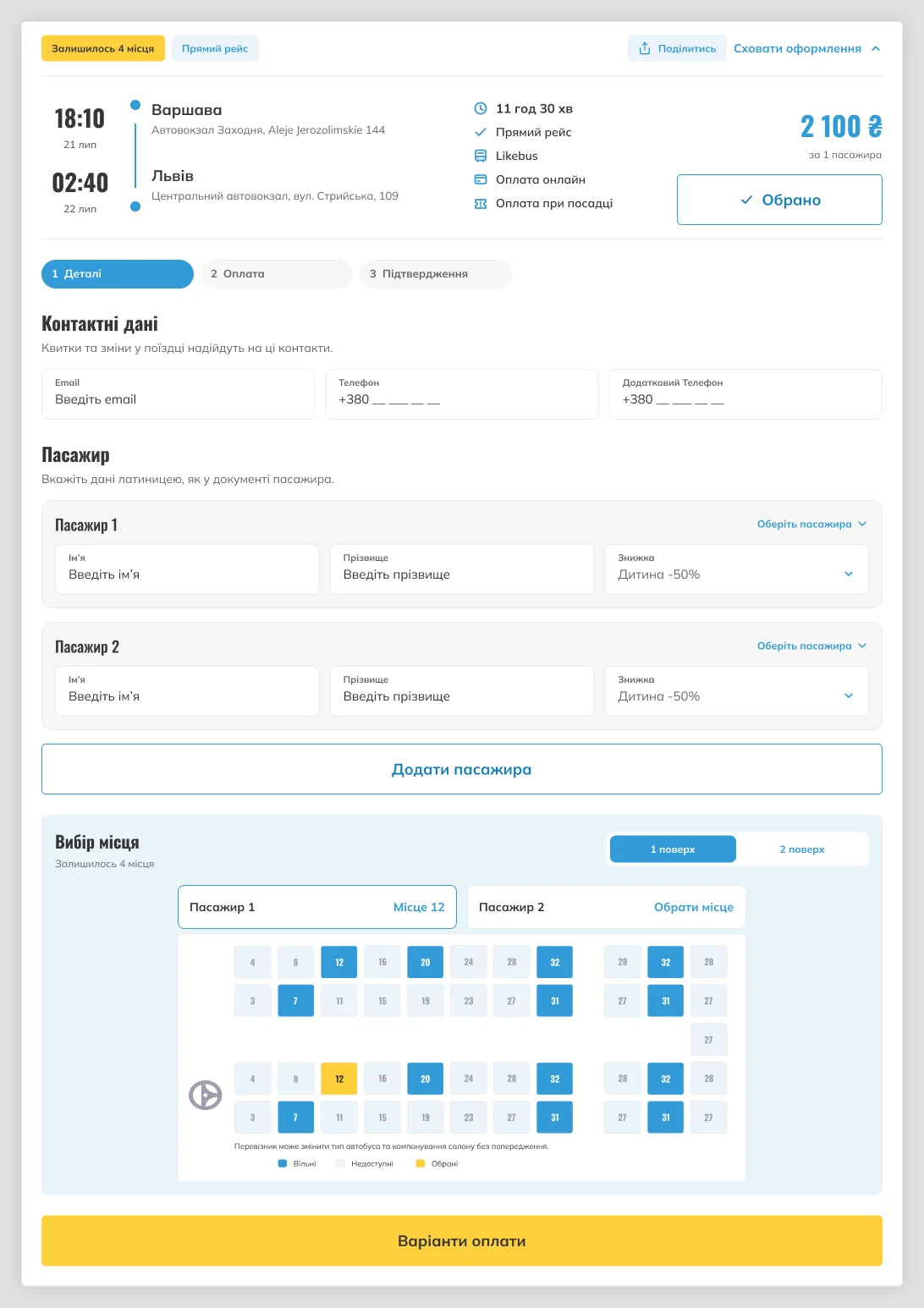This screenshot has height=1308, width=924.
Task: Click the Автовокзал Заходня address text
Action: (x=268, y=130)
